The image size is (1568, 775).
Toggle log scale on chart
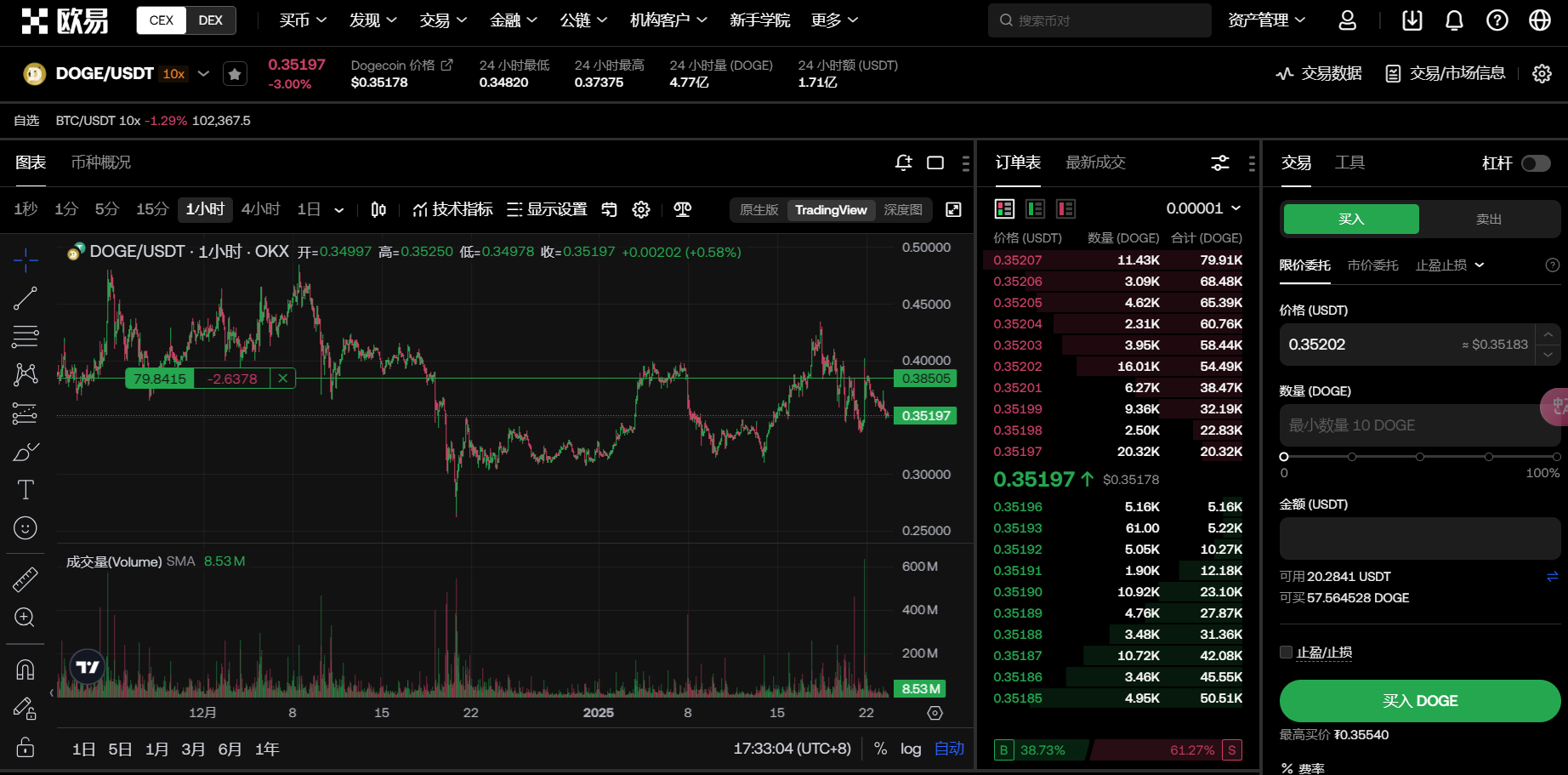(911, 749)
